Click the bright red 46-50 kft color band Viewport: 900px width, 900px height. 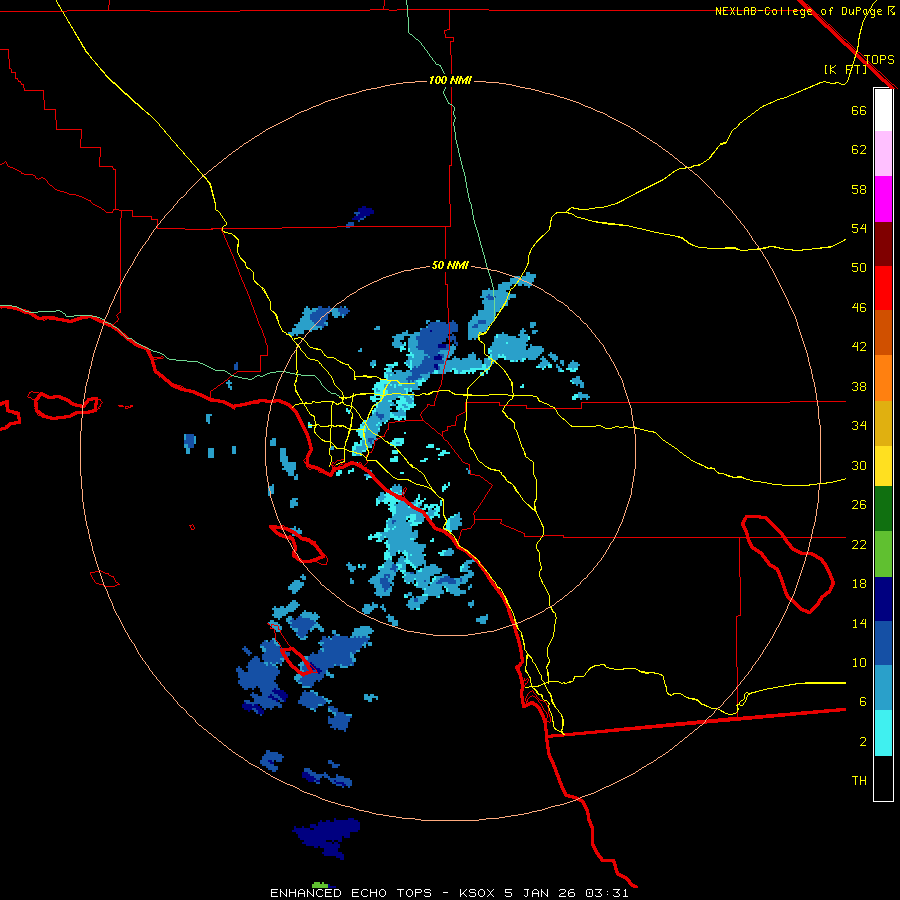click(x=883, y=288)
